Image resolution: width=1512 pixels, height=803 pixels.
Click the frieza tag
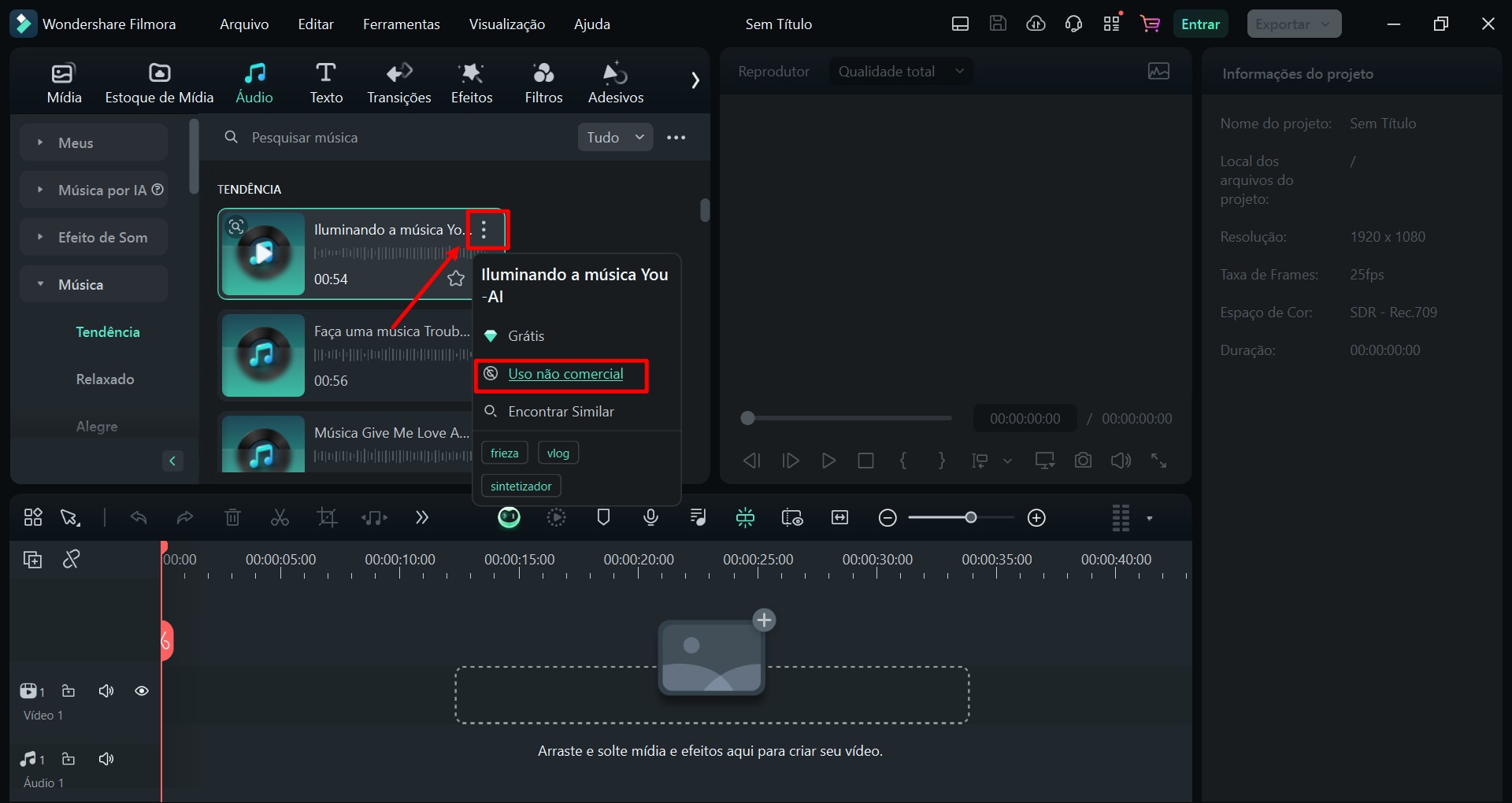tap(504, 453)
